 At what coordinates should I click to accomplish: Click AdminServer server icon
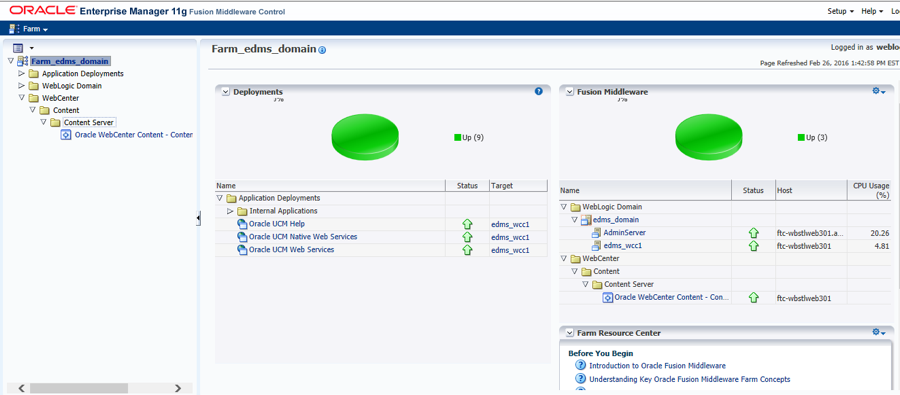[596, 233]
